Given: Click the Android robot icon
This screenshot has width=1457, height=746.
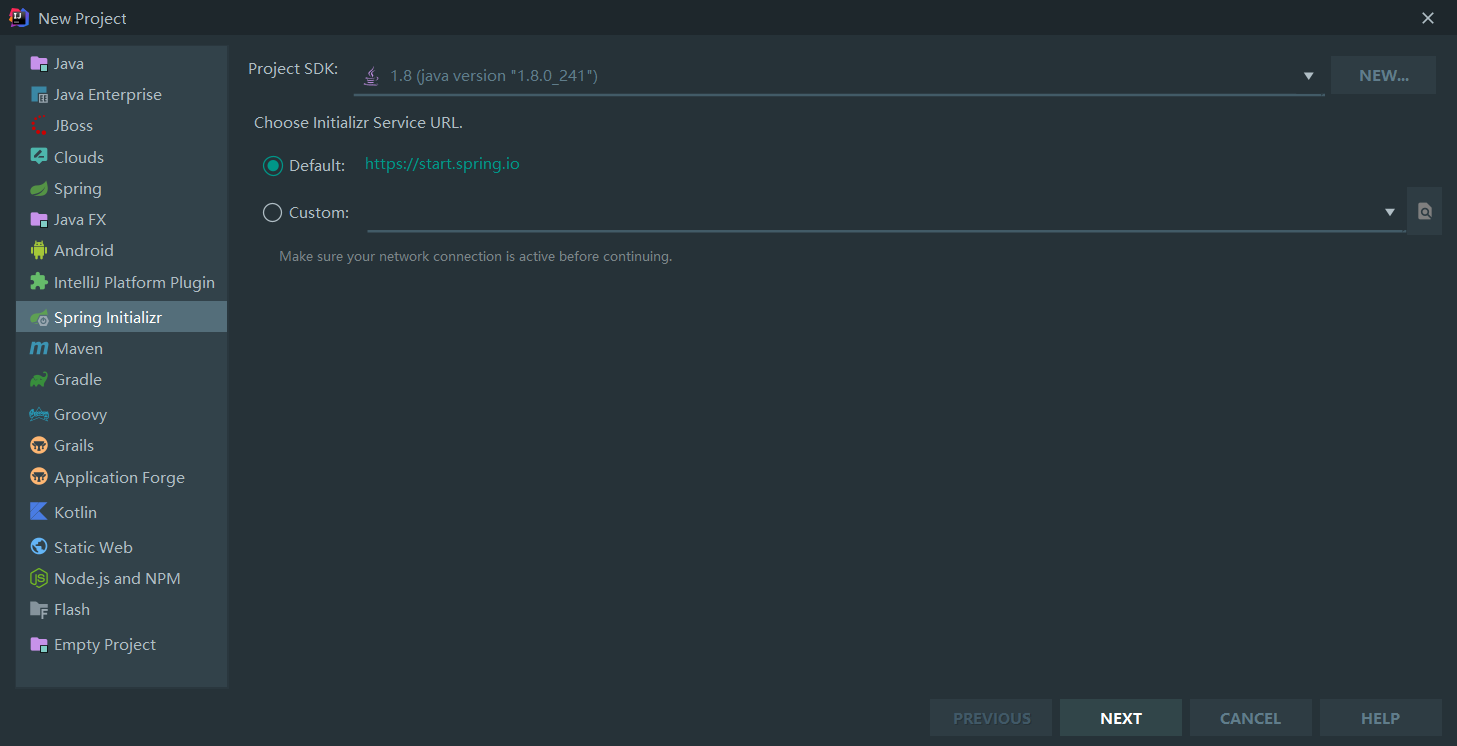Looking at the screenshot, I should tap(39, 251).
